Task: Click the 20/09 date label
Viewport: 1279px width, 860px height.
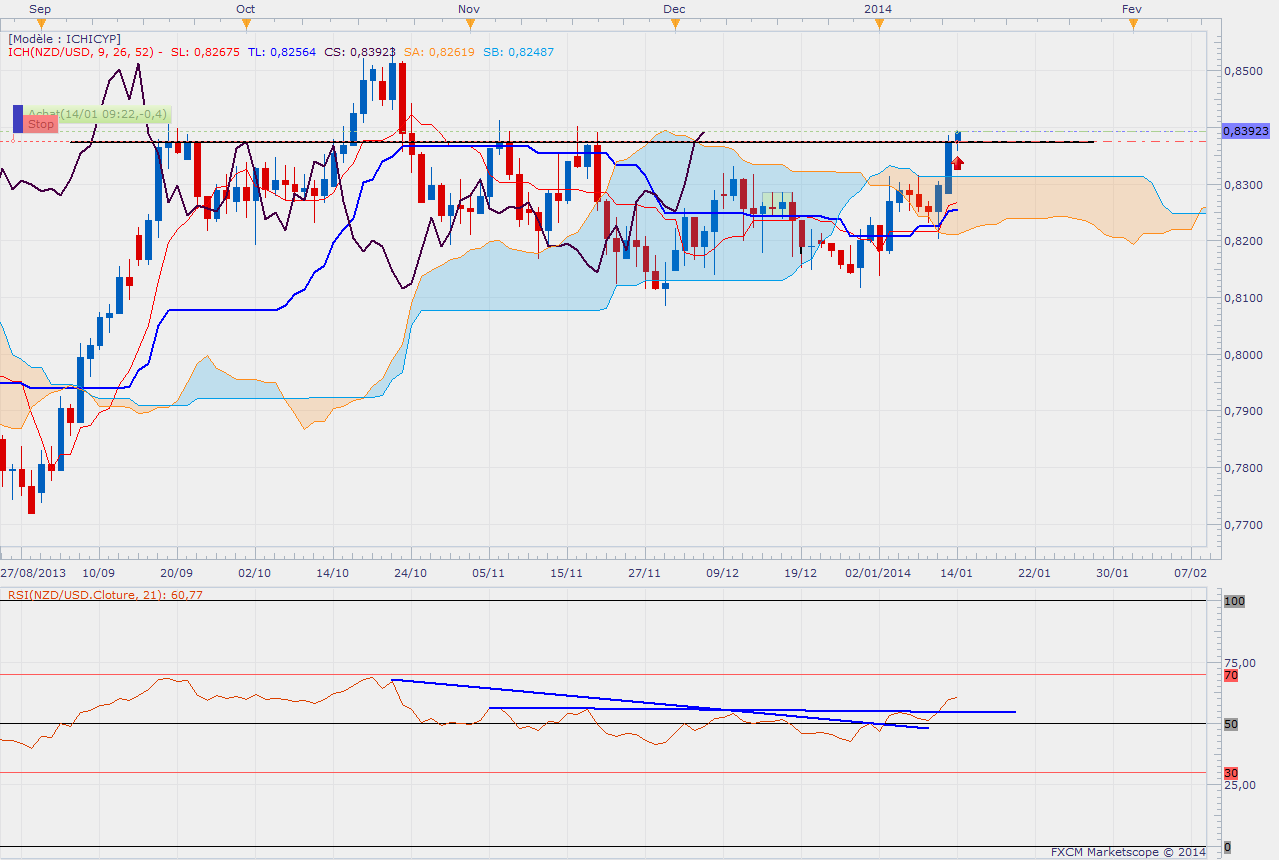Action: coord(177,573)
